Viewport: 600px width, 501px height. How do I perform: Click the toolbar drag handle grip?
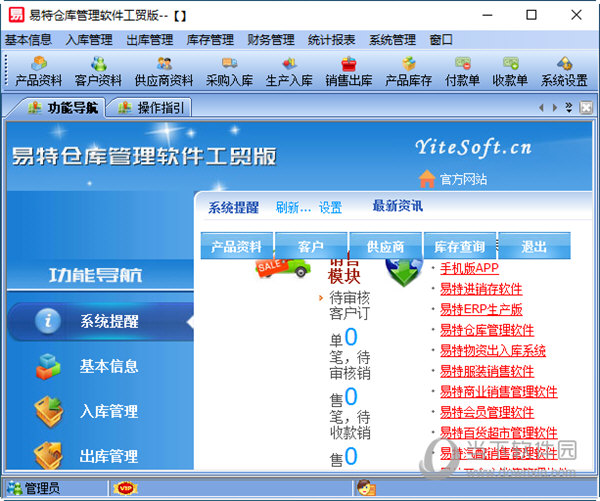point(6,70)
